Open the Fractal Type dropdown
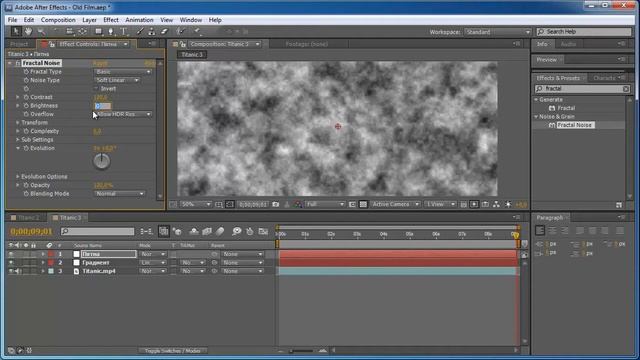The width and height of the screenshot is (640, 360). [x=123, y=72]
